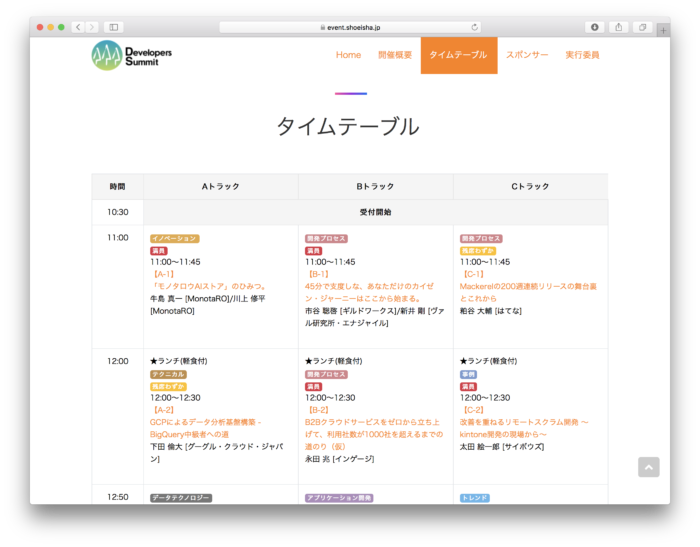This screenshot has height=547, width=700.
Task: Reload the page with the refresh icon
Action: (x=475, y=27)
